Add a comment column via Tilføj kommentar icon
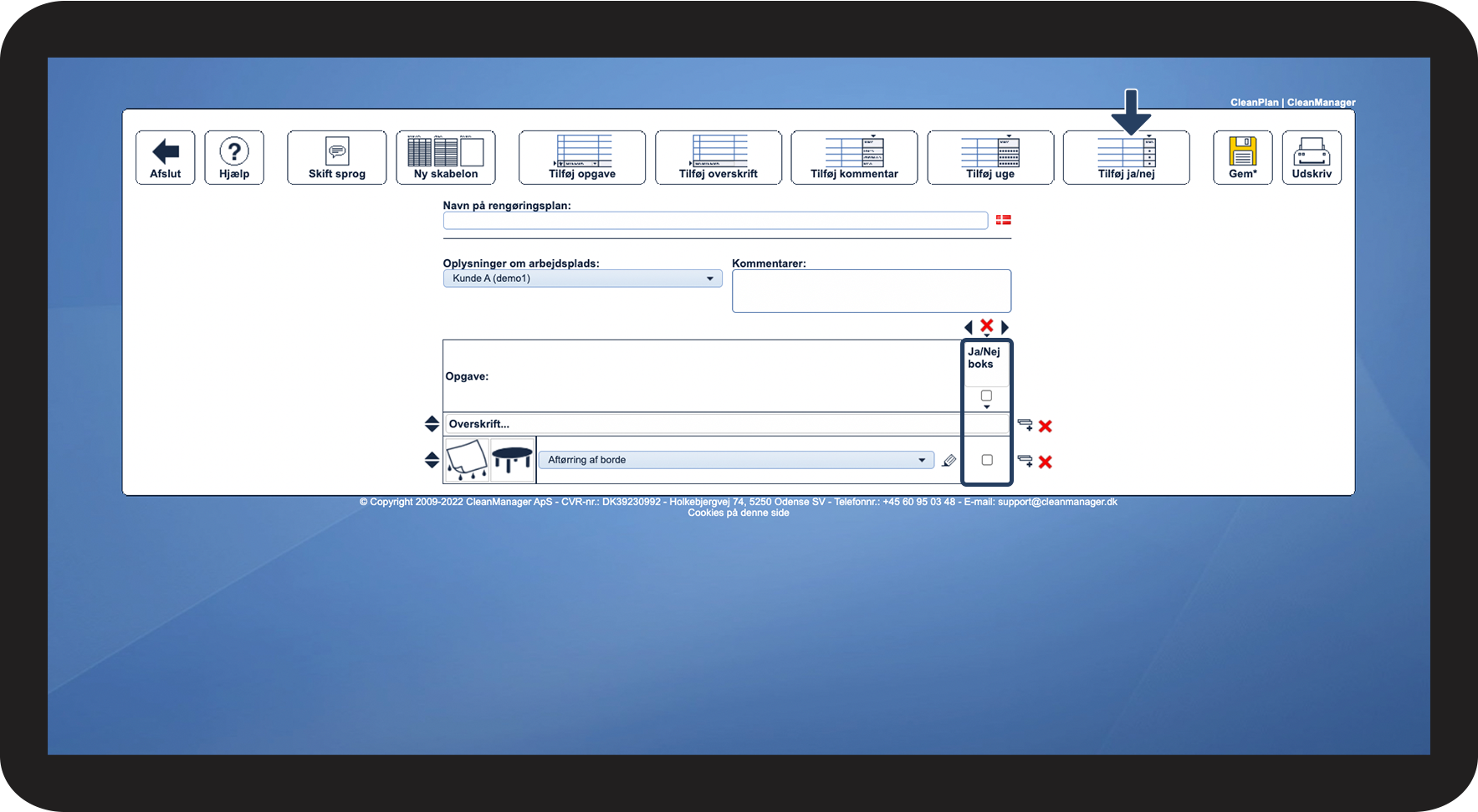The image size is (1478, 812). tap(853, 157)
